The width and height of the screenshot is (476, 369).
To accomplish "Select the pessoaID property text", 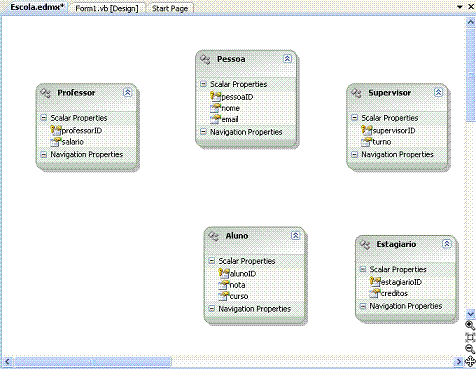I will click(x=237, y=97).
